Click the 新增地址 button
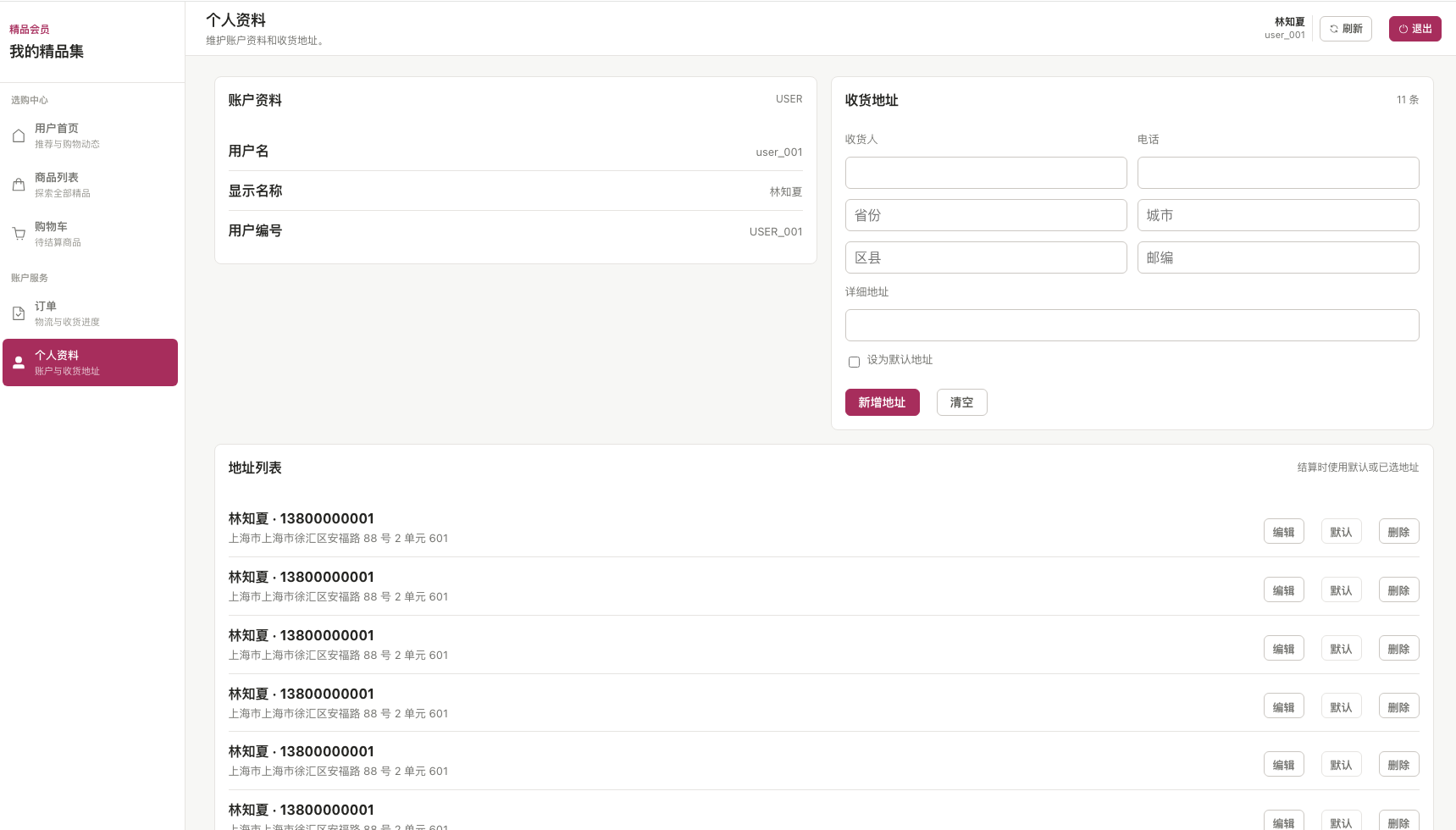Image resolution: width=1456 pixels, height=830 pixels. [x=883, y=402]
